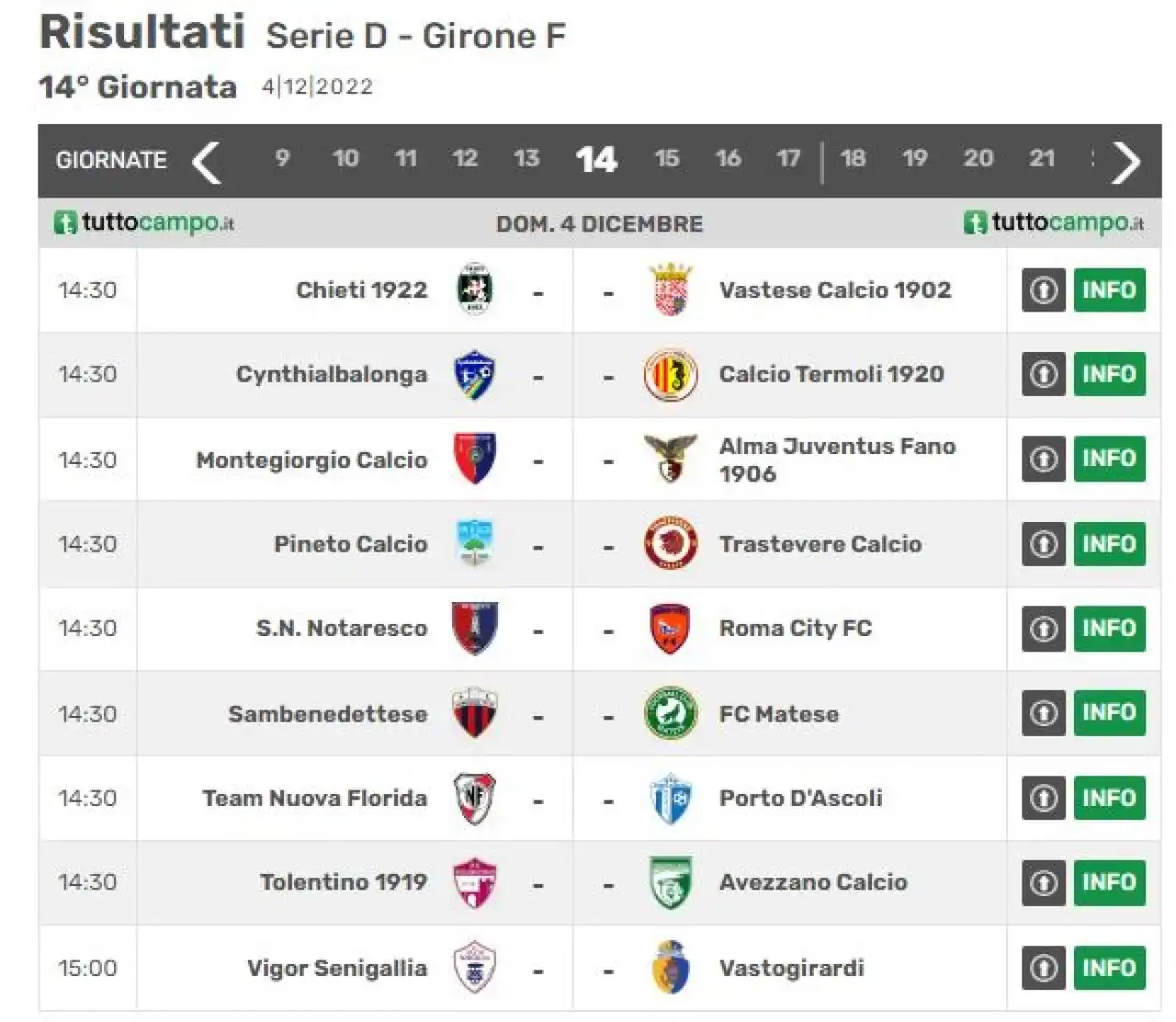Switch to giornata 15
The width and height of the screenshot is (1176, 1022).
(x=667, y=159)
